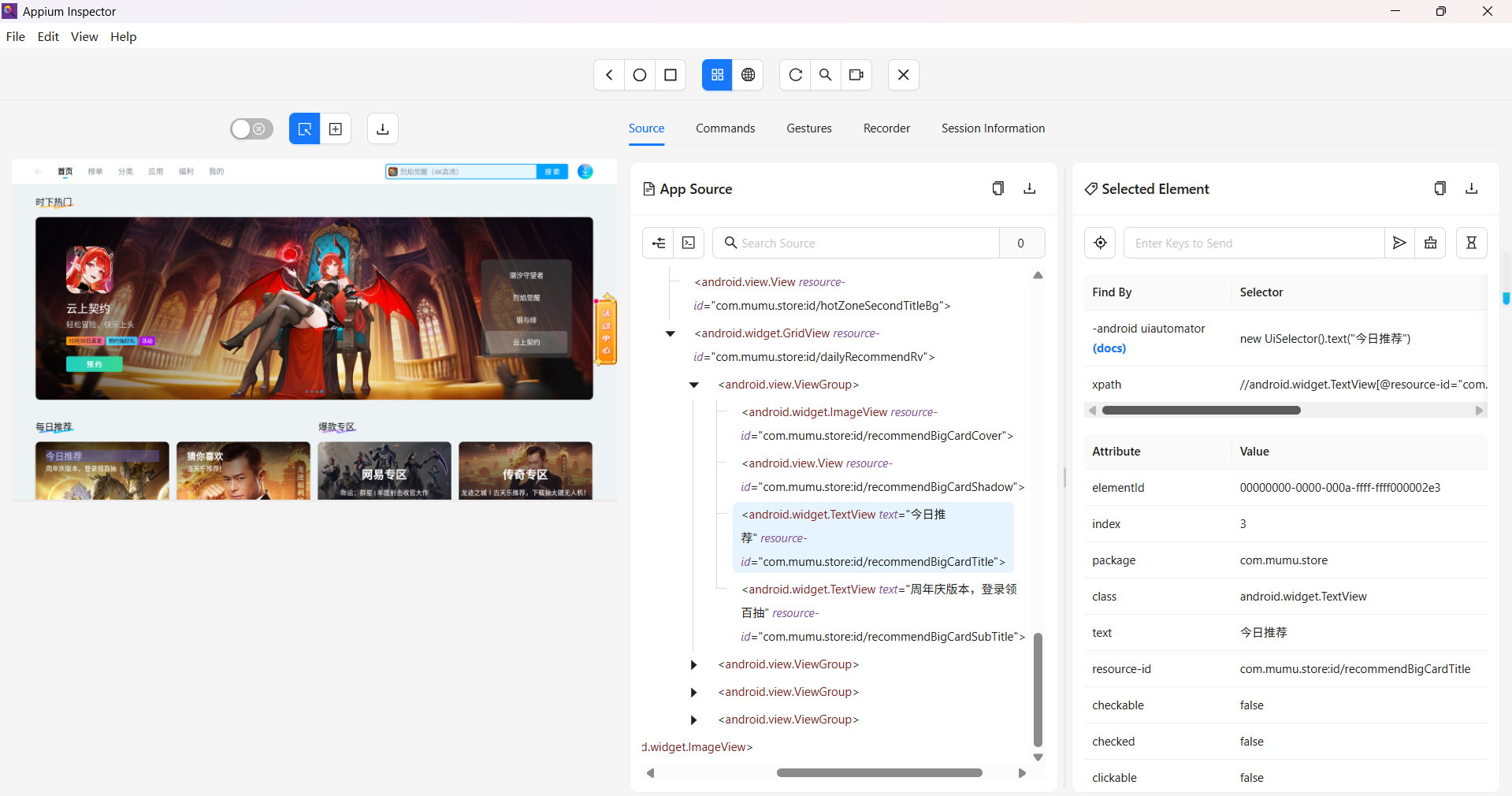This screenshot has width=1512, height=796.
Task: Click the large banner in device screenshot
Action: tap(314, 308)
